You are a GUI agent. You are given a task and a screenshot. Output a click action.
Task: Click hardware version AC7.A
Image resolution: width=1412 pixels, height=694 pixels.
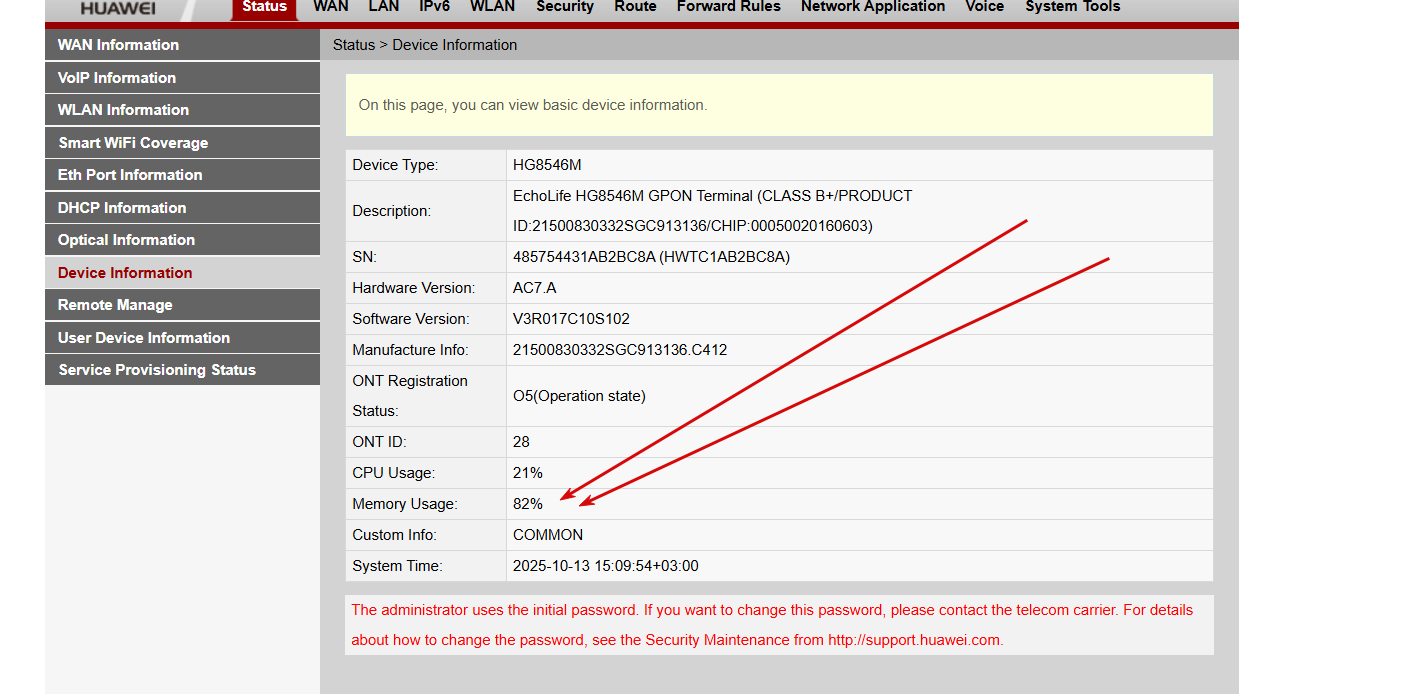[534, 288]
